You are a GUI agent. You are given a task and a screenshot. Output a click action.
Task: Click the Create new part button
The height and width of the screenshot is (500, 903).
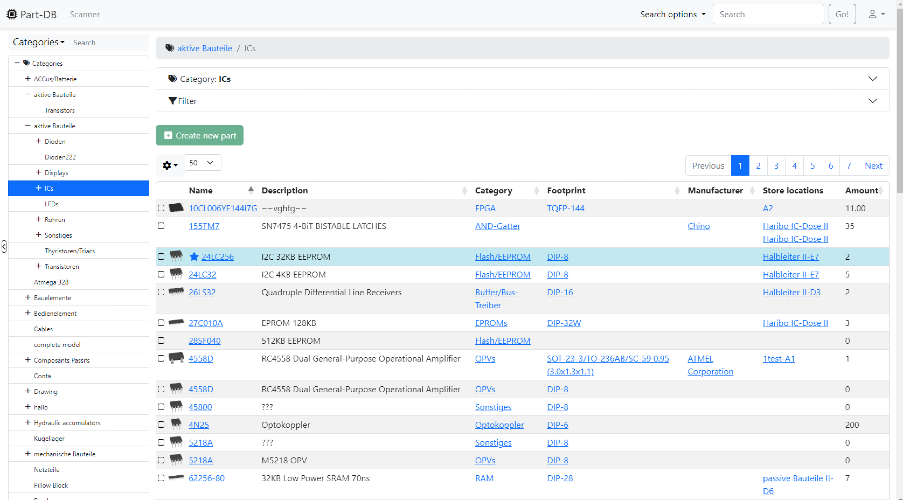click(200, 135)
